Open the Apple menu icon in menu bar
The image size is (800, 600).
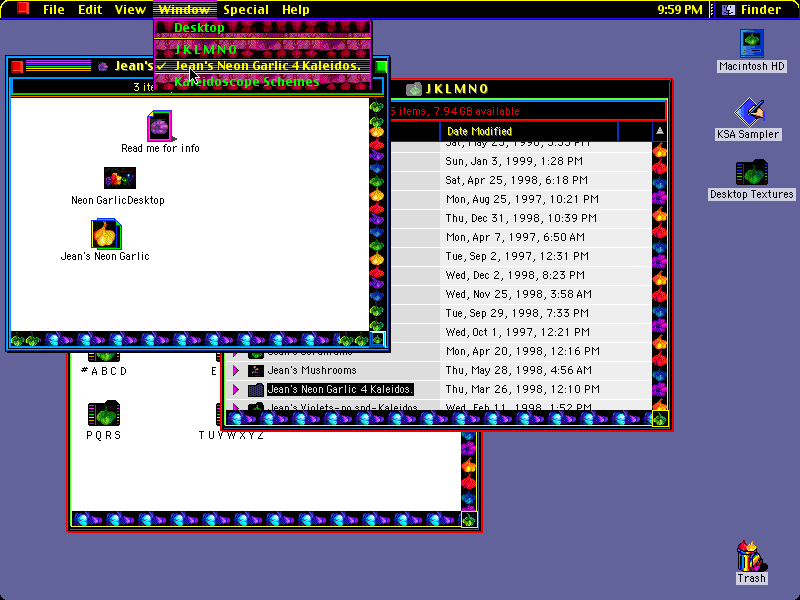[x=22, y=9]
